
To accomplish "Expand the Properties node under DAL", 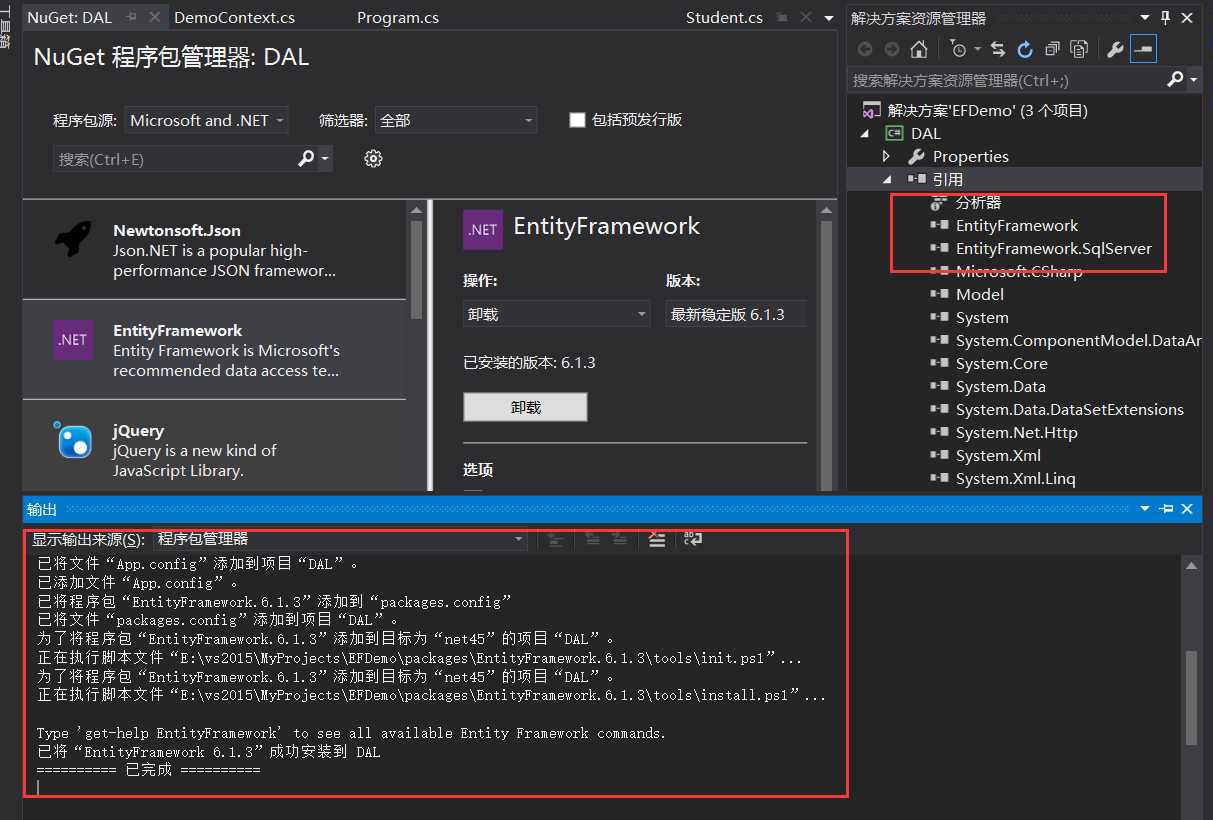I will [886, 156].
